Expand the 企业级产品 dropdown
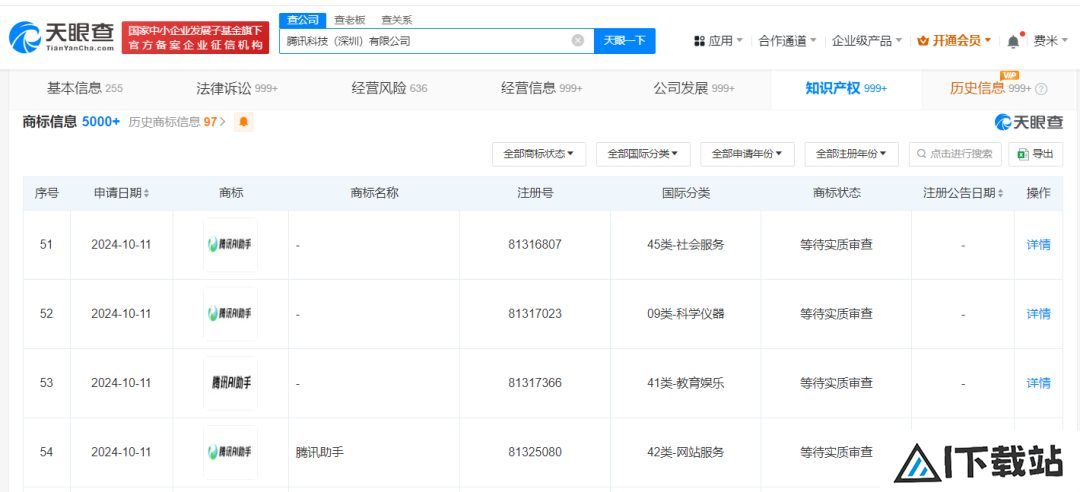 pyautogui.click(x=866, y=41)
